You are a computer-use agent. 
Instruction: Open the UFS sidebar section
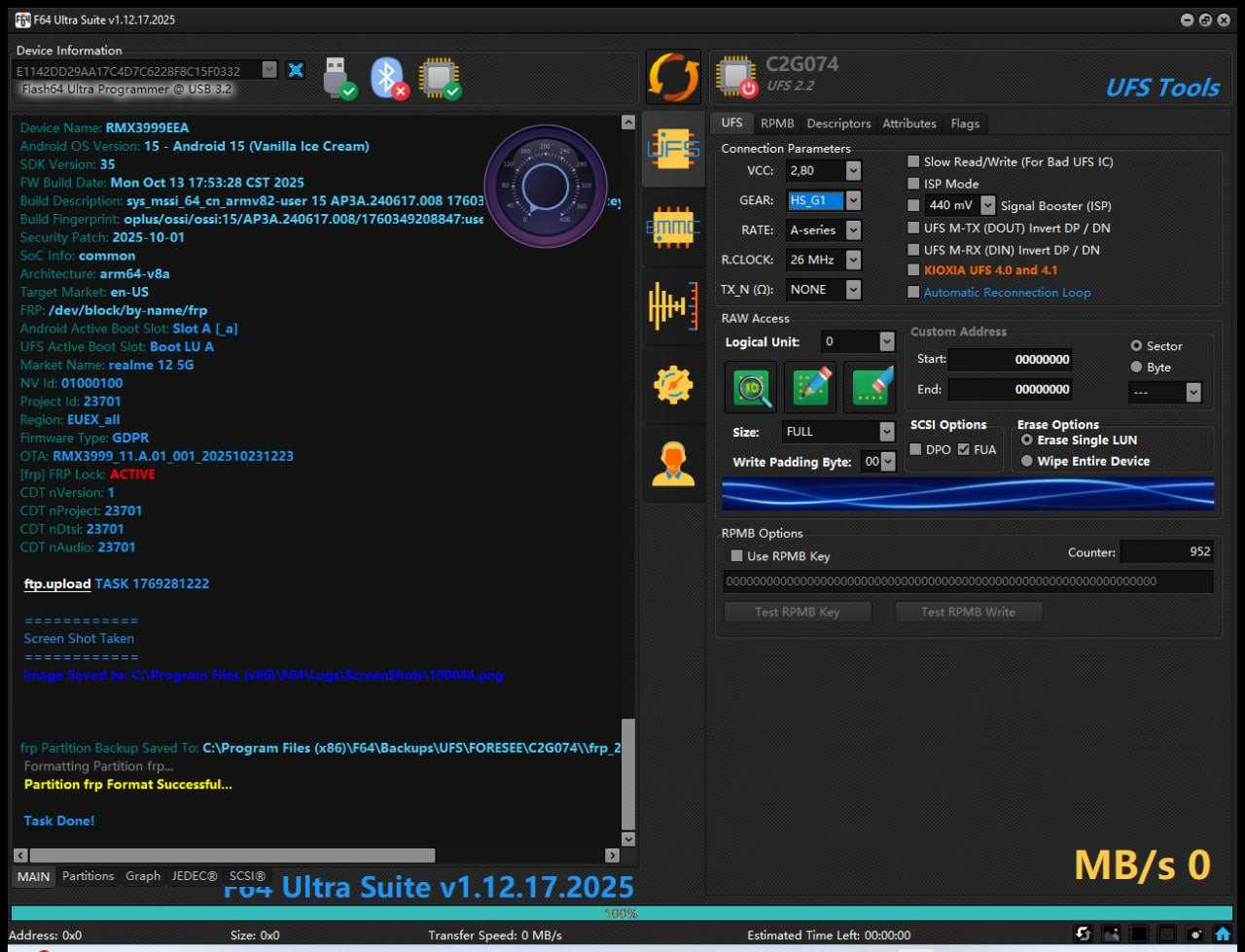tap(673, 149)
